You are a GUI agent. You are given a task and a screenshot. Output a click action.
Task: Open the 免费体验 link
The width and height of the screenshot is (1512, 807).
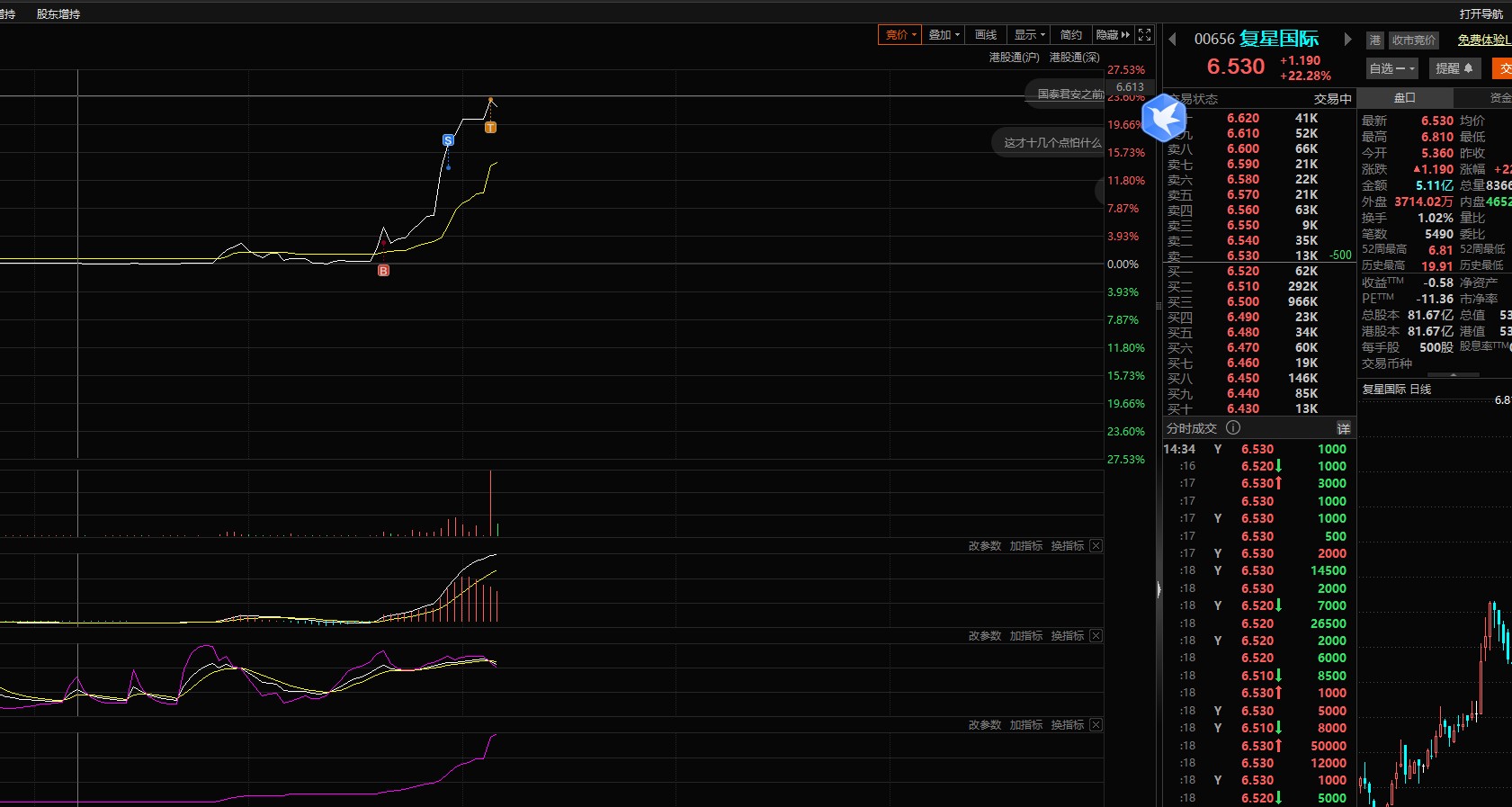point(1483,40)
